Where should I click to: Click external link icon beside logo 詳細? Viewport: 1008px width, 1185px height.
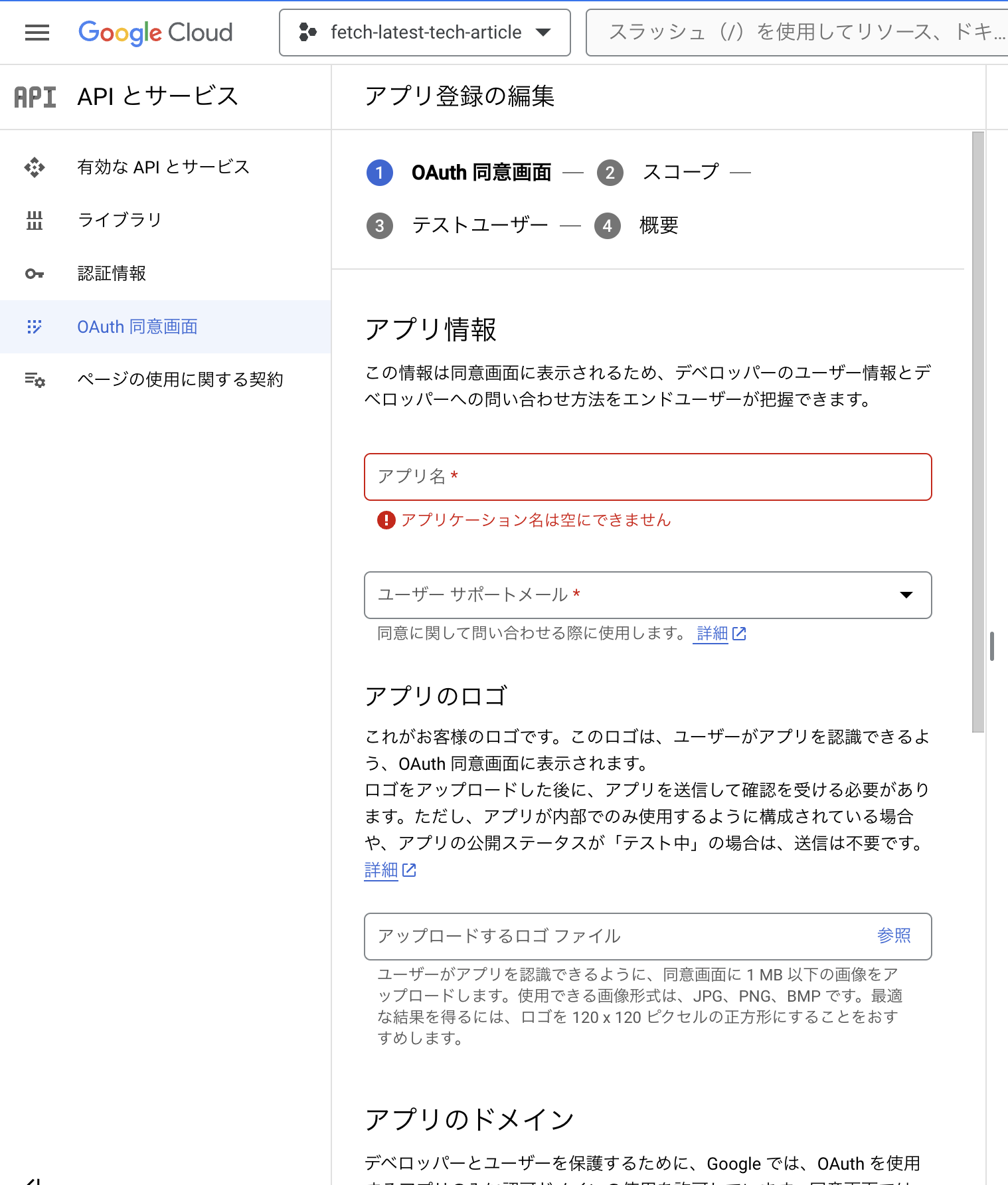pyautogui.click(x=409, y=870)
